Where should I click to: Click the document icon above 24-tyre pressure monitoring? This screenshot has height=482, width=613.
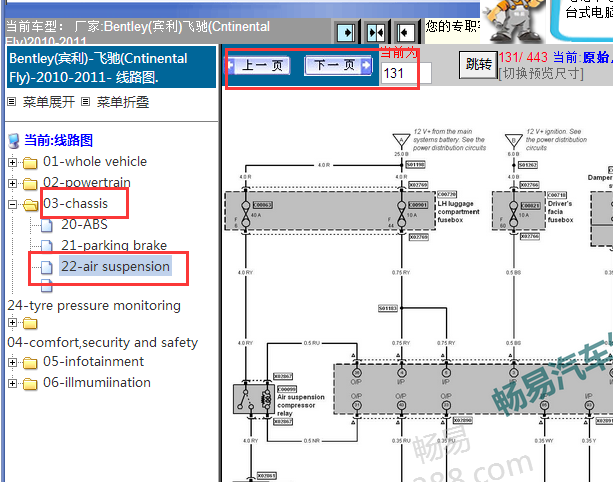click(x=47, y=286)
